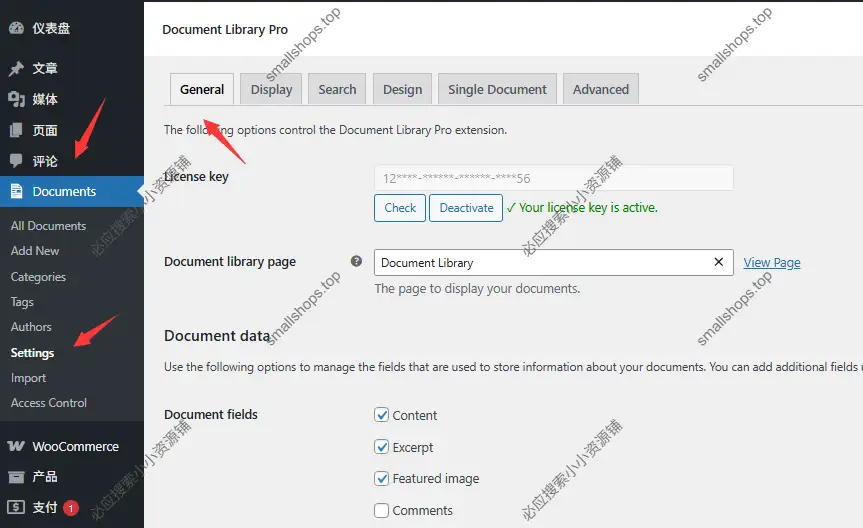Open All Documents submenu item
The width and height of the screenshot is (863, 528).
pyautogui.click(x=48, y=226)
